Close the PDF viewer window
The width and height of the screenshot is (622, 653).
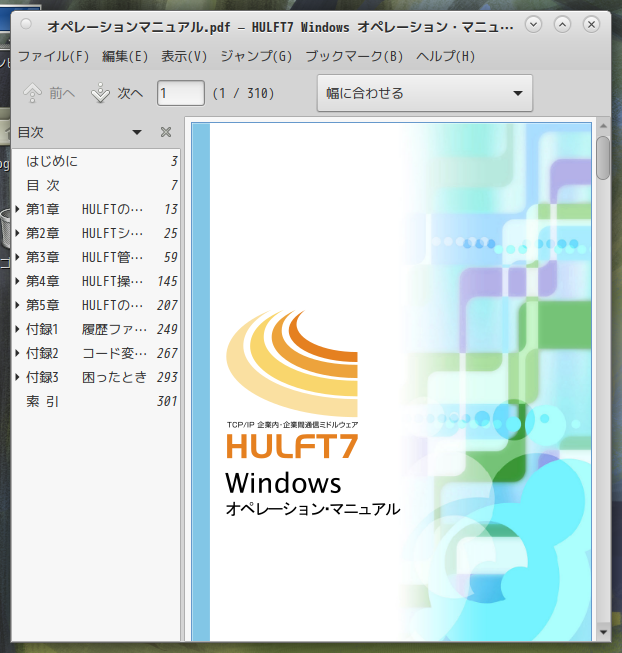[x=591, y=25]
